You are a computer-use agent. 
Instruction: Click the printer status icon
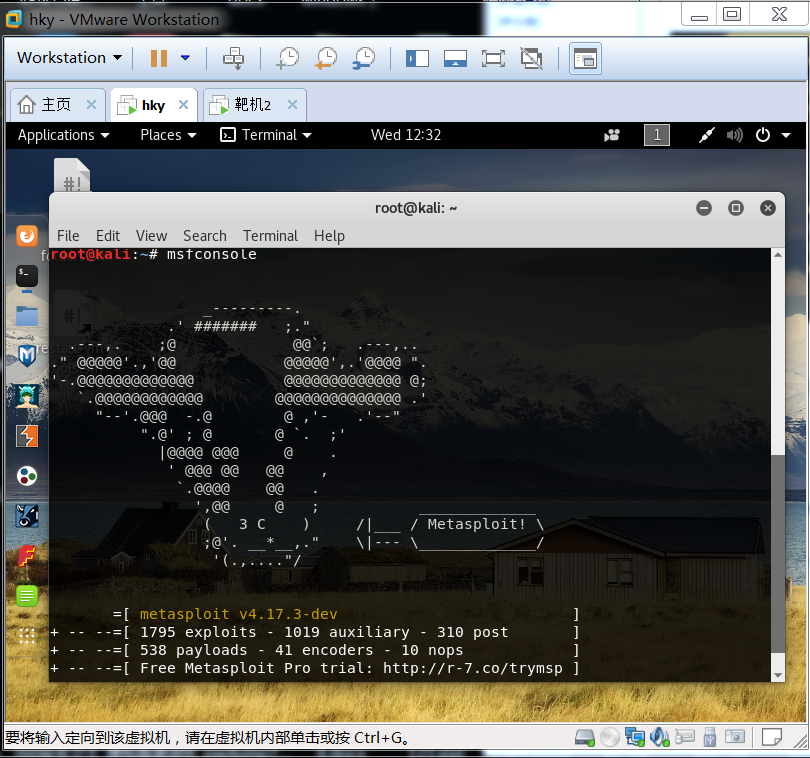[x=685, y=737]
